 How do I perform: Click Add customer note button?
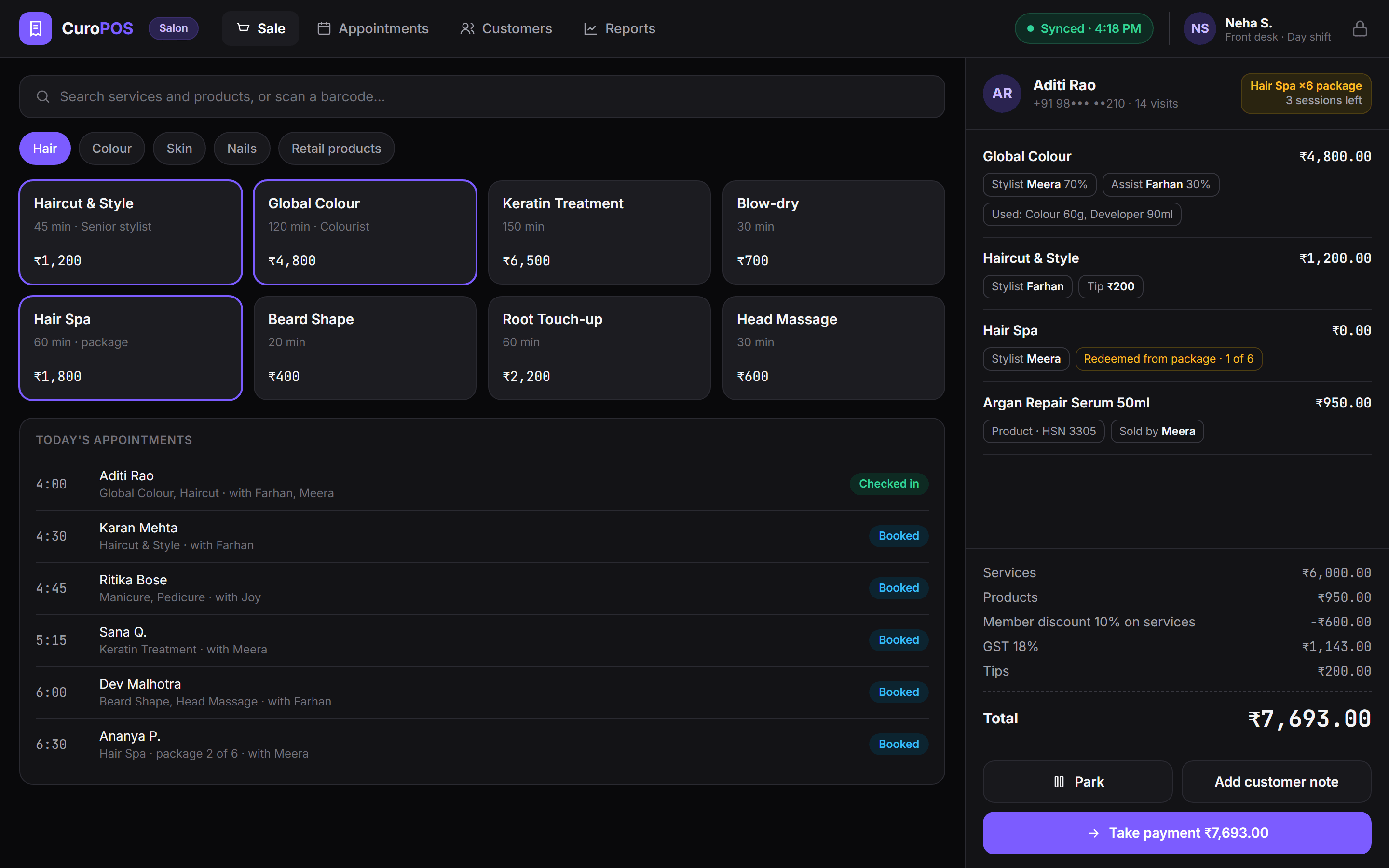[x=1276, y=782]
